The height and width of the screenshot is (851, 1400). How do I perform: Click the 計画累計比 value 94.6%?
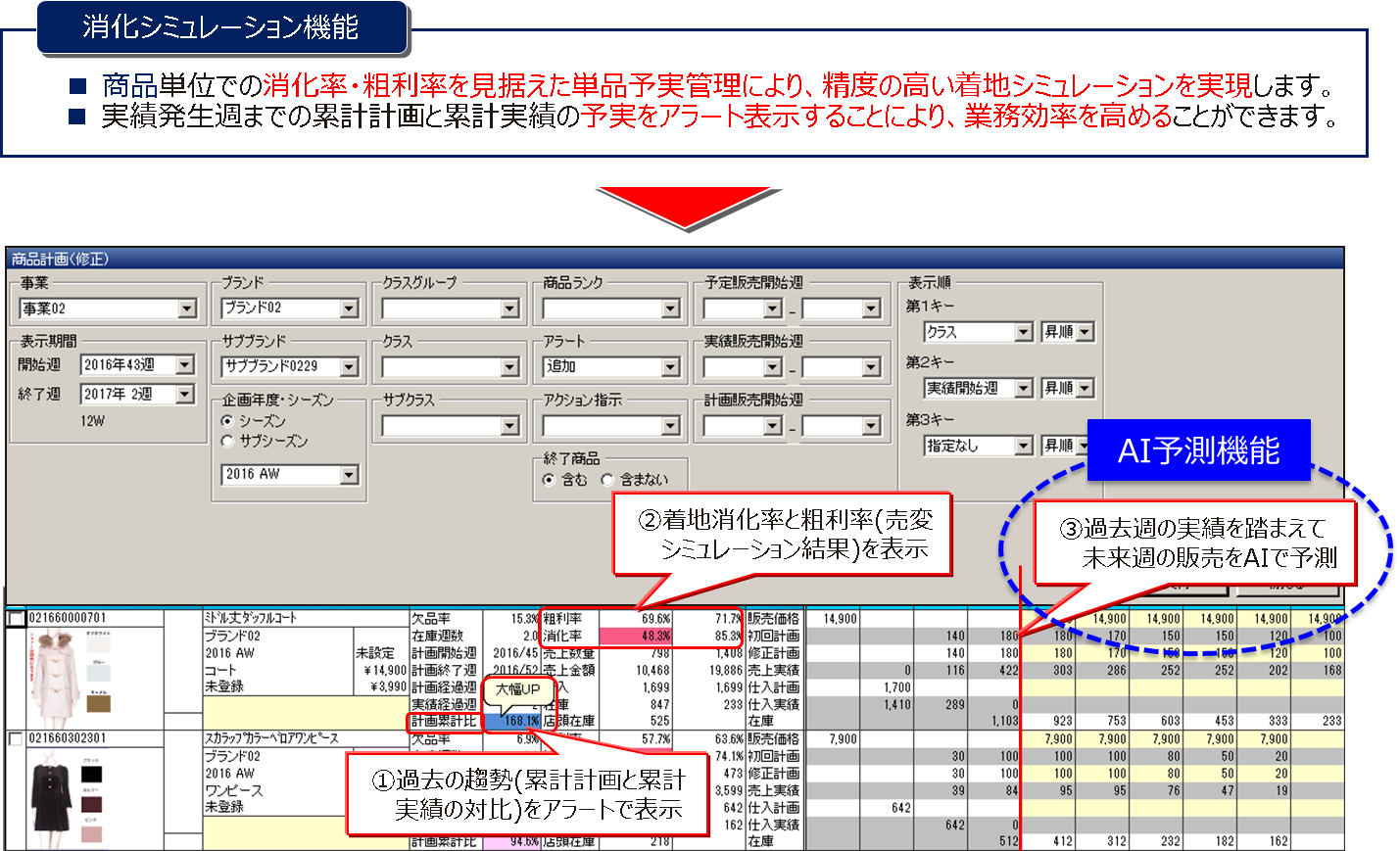coord(512,841)
